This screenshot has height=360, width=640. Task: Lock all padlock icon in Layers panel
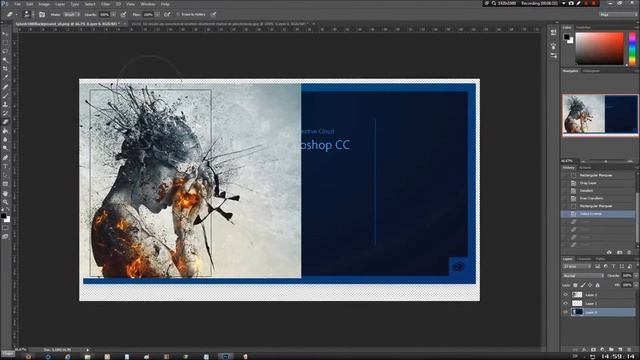[598, 285]
